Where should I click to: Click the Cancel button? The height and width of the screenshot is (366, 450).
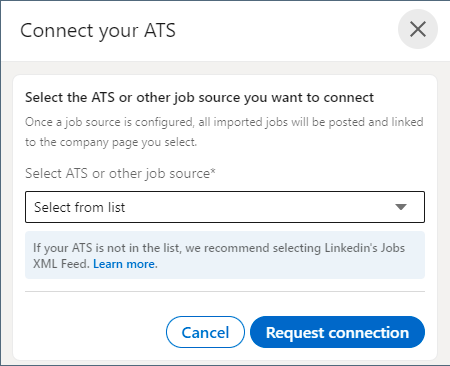coord(205,332)
